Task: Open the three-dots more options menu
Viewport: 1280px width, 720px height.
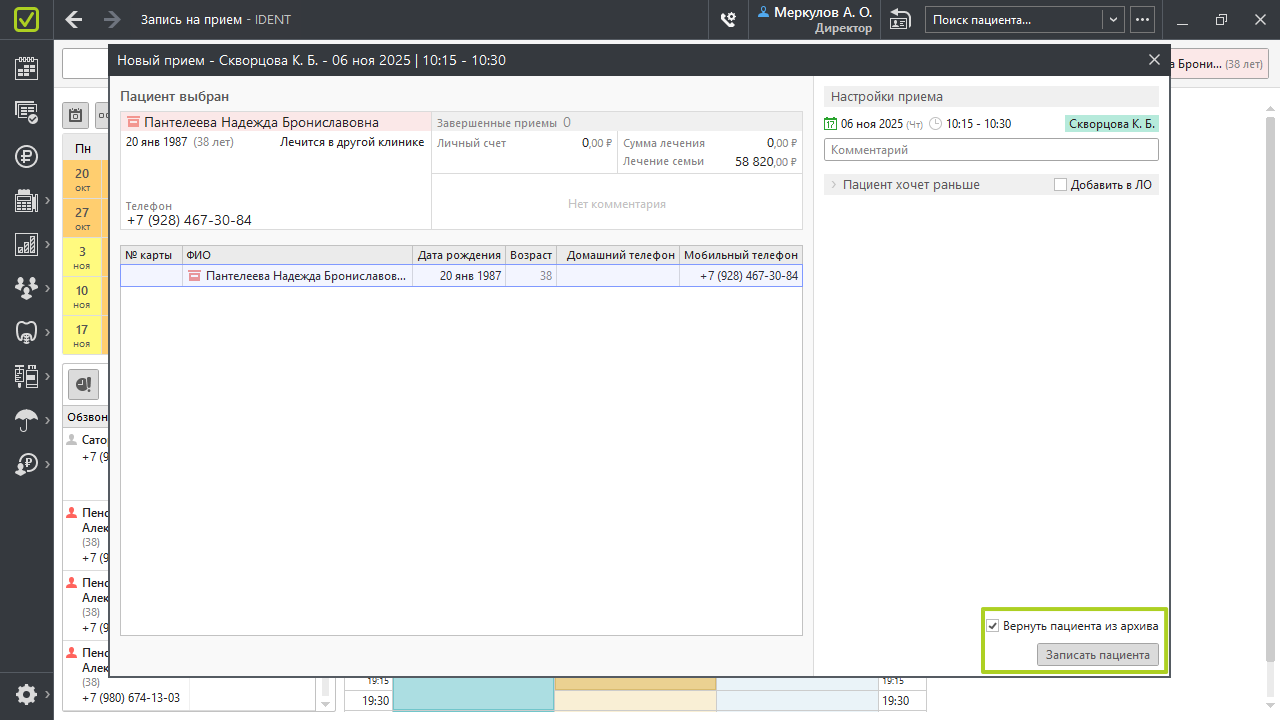Action: (x=1142, y=20)
